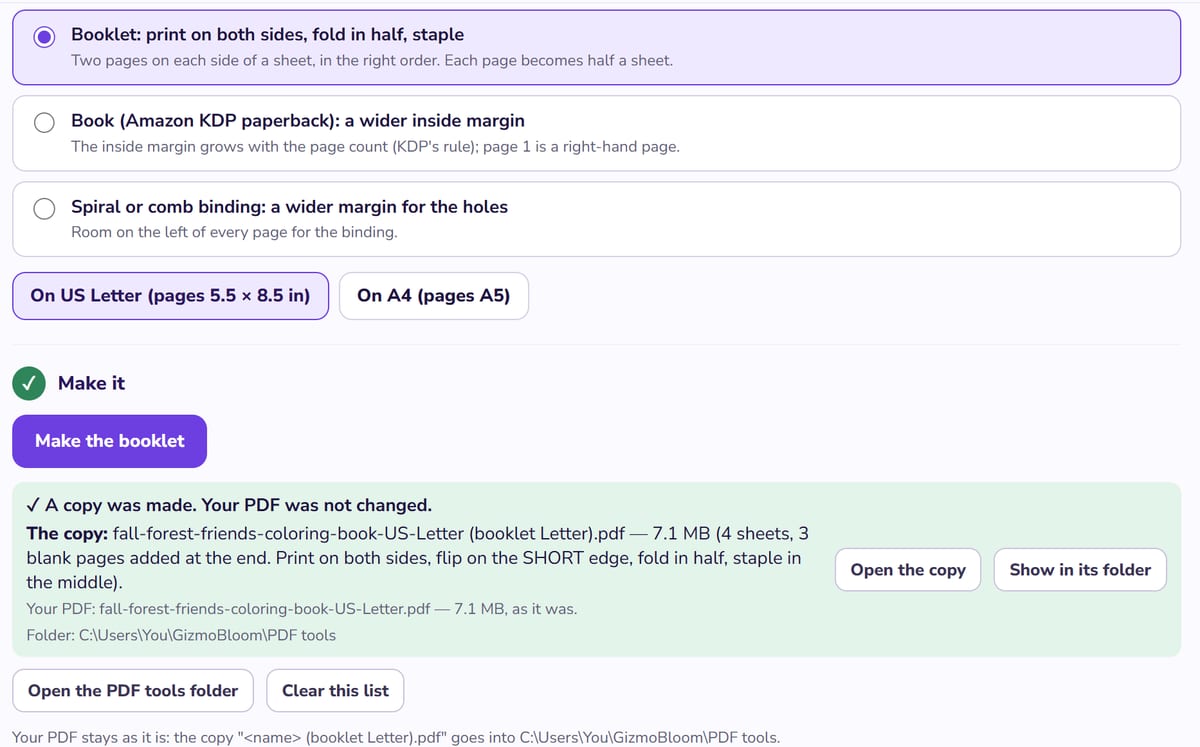
Task: Select Spiral or comb binding radio button
Action: tap(45, 208)
